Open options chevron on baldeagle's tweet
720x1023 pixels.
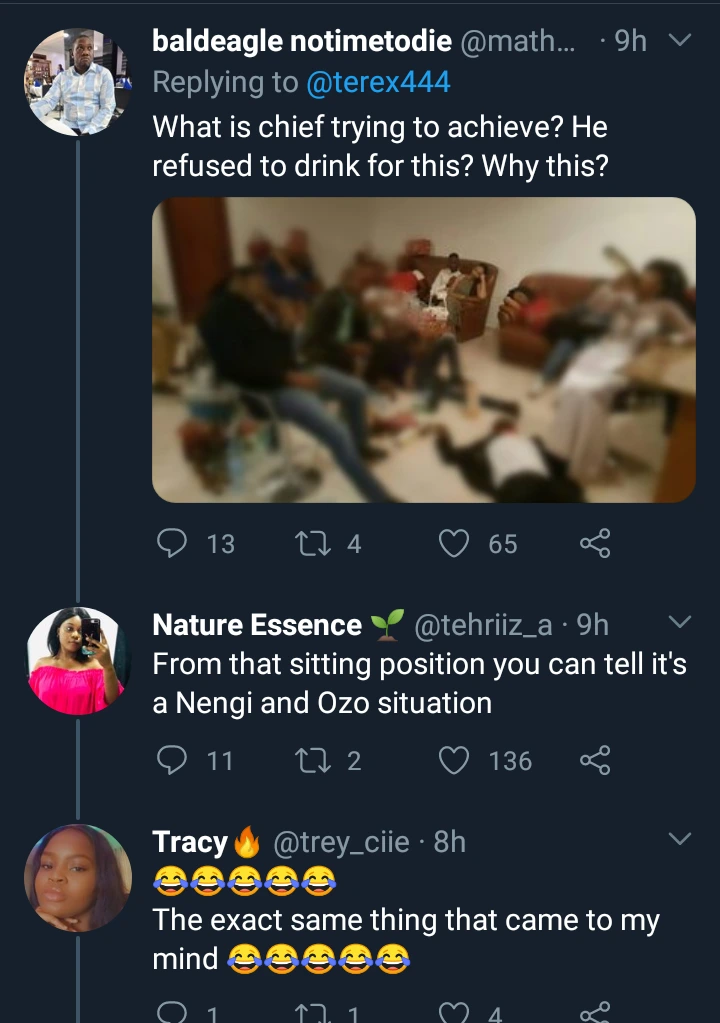[x=679, y=41]
